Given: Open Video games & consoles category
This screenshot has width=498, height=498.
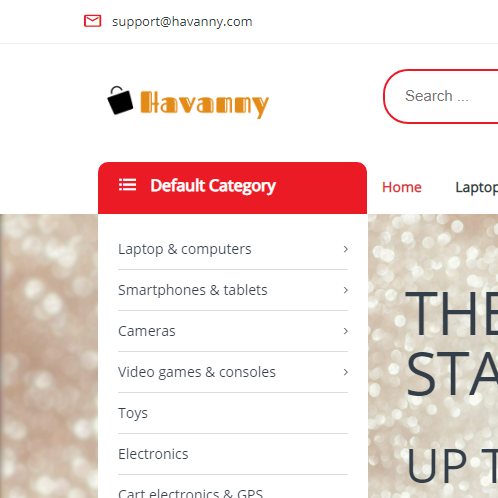Looking at the screenshot, I should [197, 372].
